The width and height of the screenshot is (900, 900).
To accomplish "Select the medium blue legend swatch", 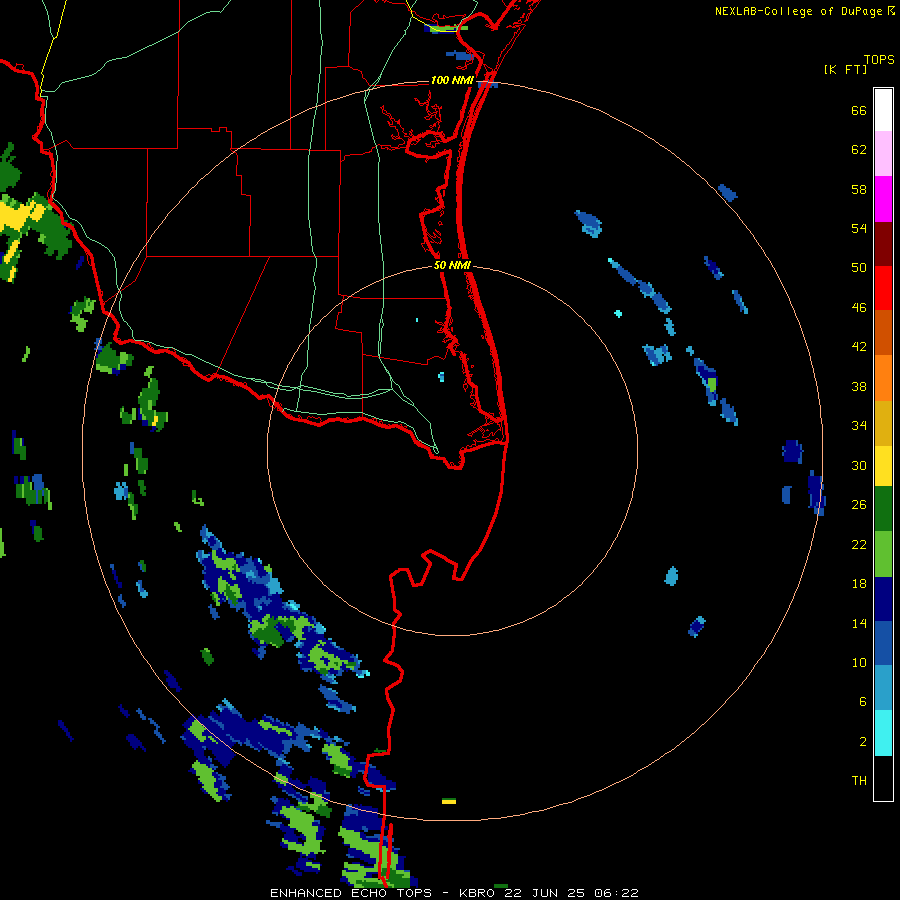I will [x=883, y=643].
